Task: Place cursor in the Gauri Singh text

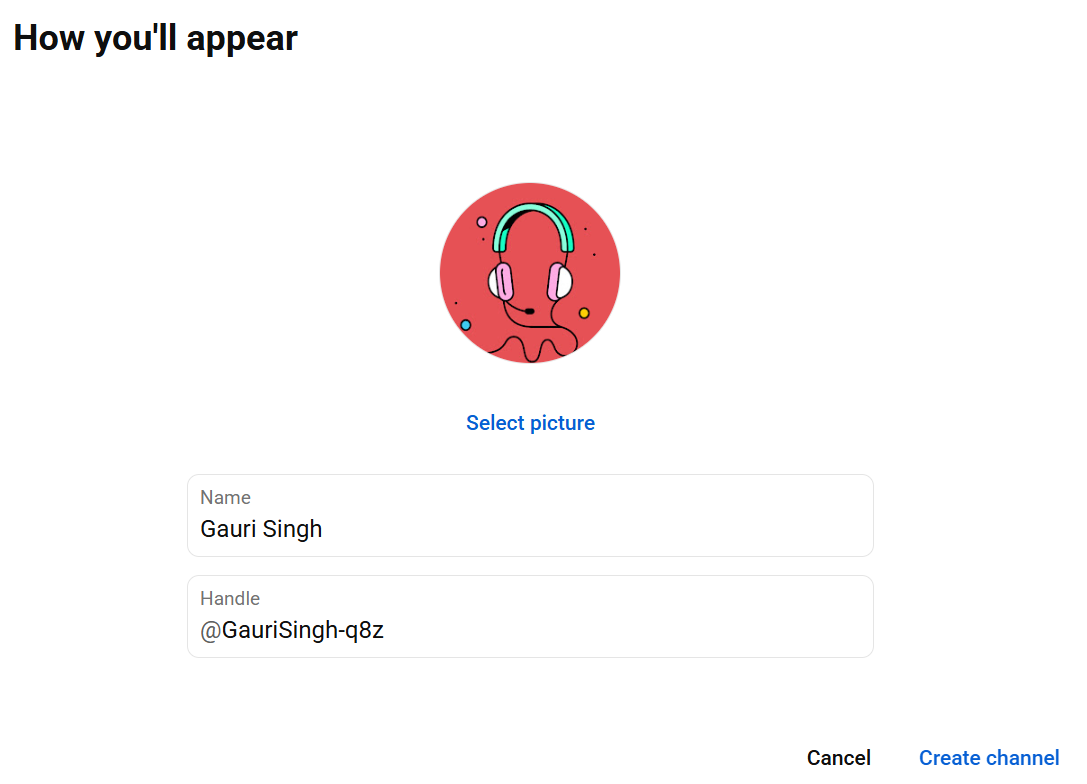Action: [261, 529]
